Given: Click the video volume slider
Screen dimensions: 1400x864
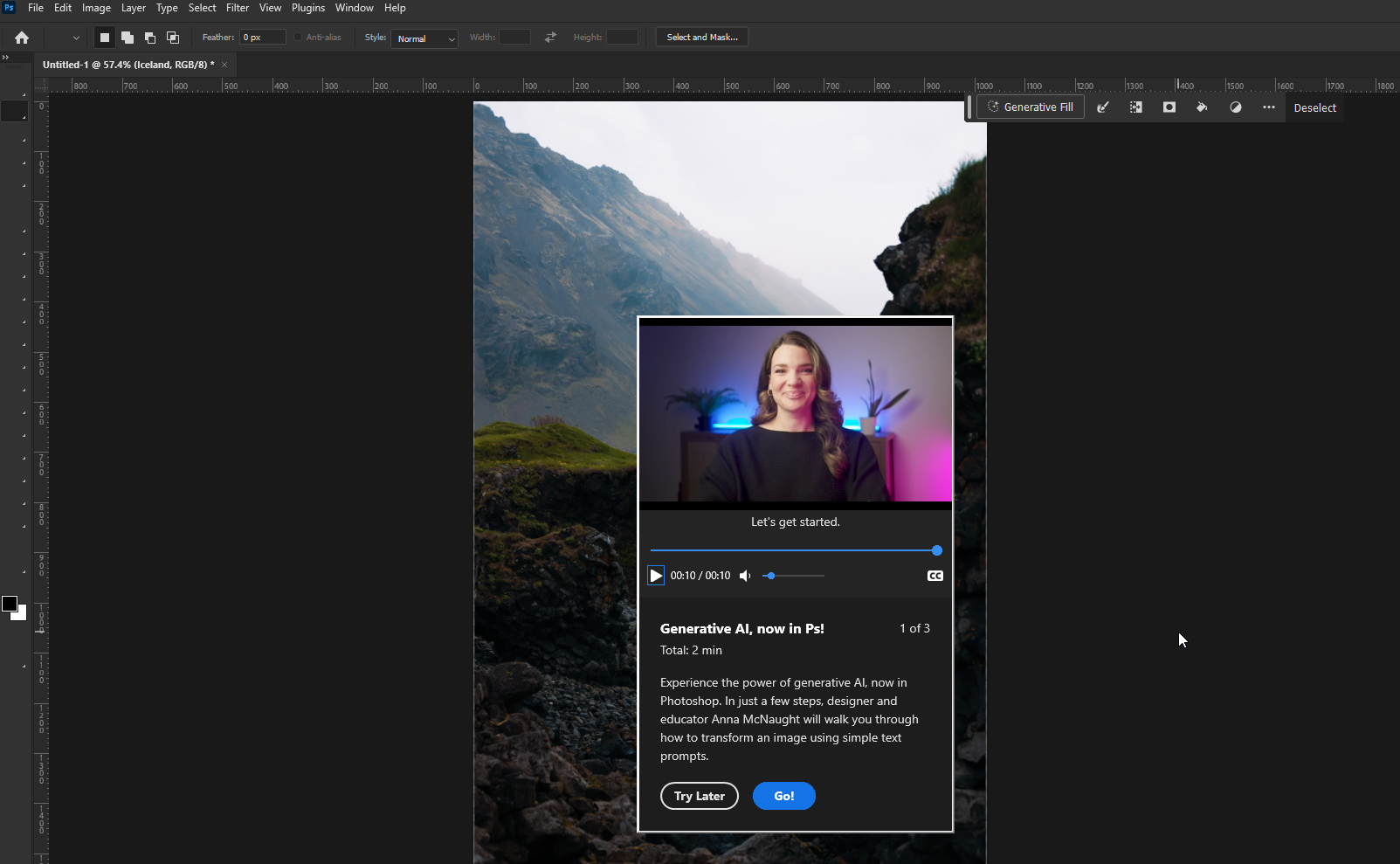Looking at the screenshot, I should pyautogui.click(x=793, y=576).
